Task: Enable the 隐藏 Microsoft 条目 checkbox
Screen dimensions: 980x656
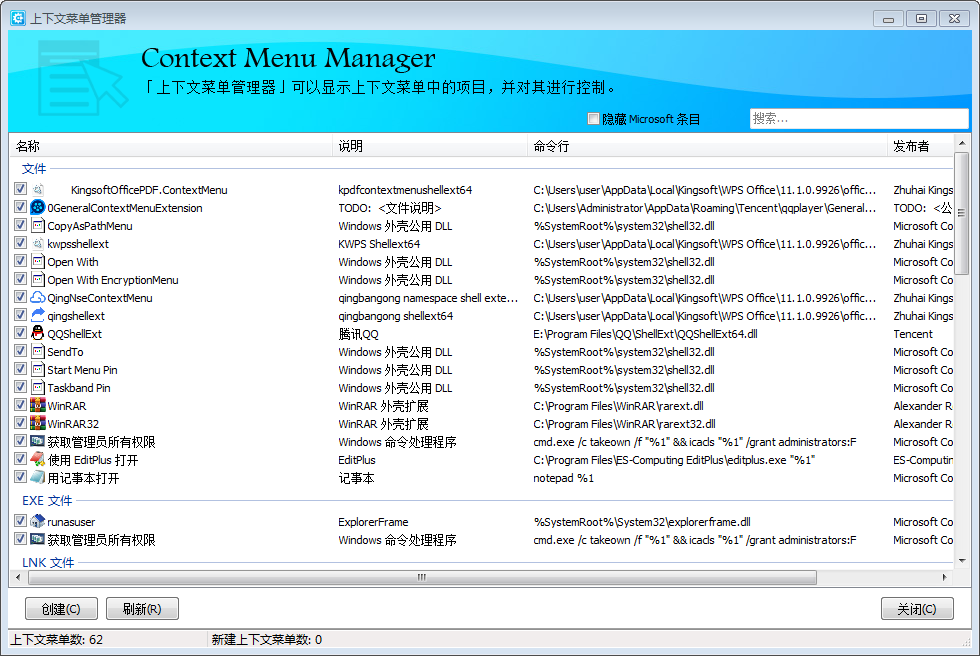Action: point(593,119)
